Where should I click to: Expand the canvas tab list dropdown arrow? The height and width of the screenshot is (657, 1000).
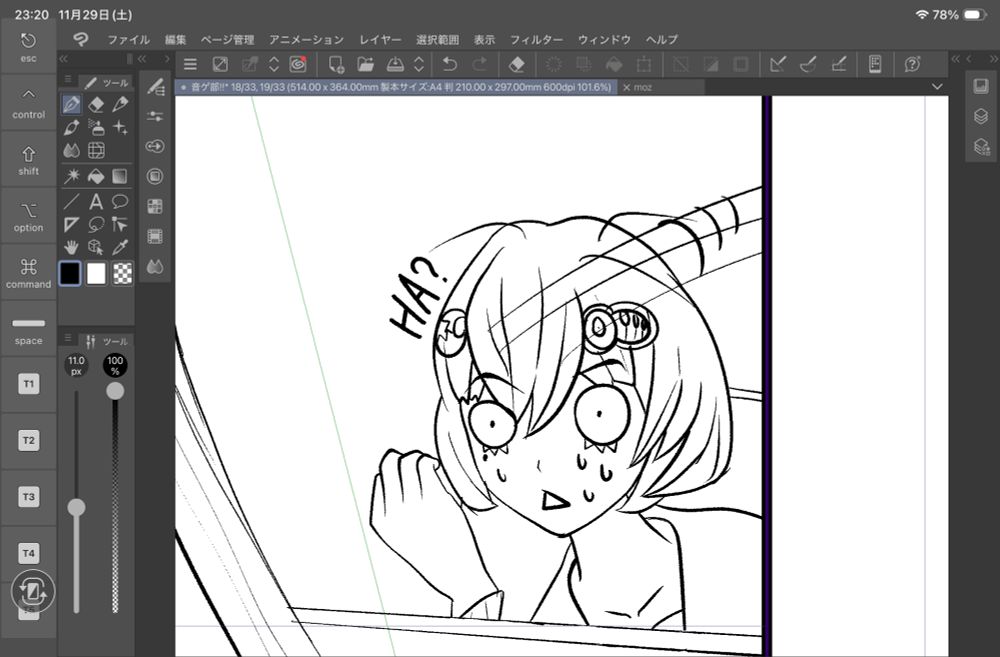tap(937, 87)
